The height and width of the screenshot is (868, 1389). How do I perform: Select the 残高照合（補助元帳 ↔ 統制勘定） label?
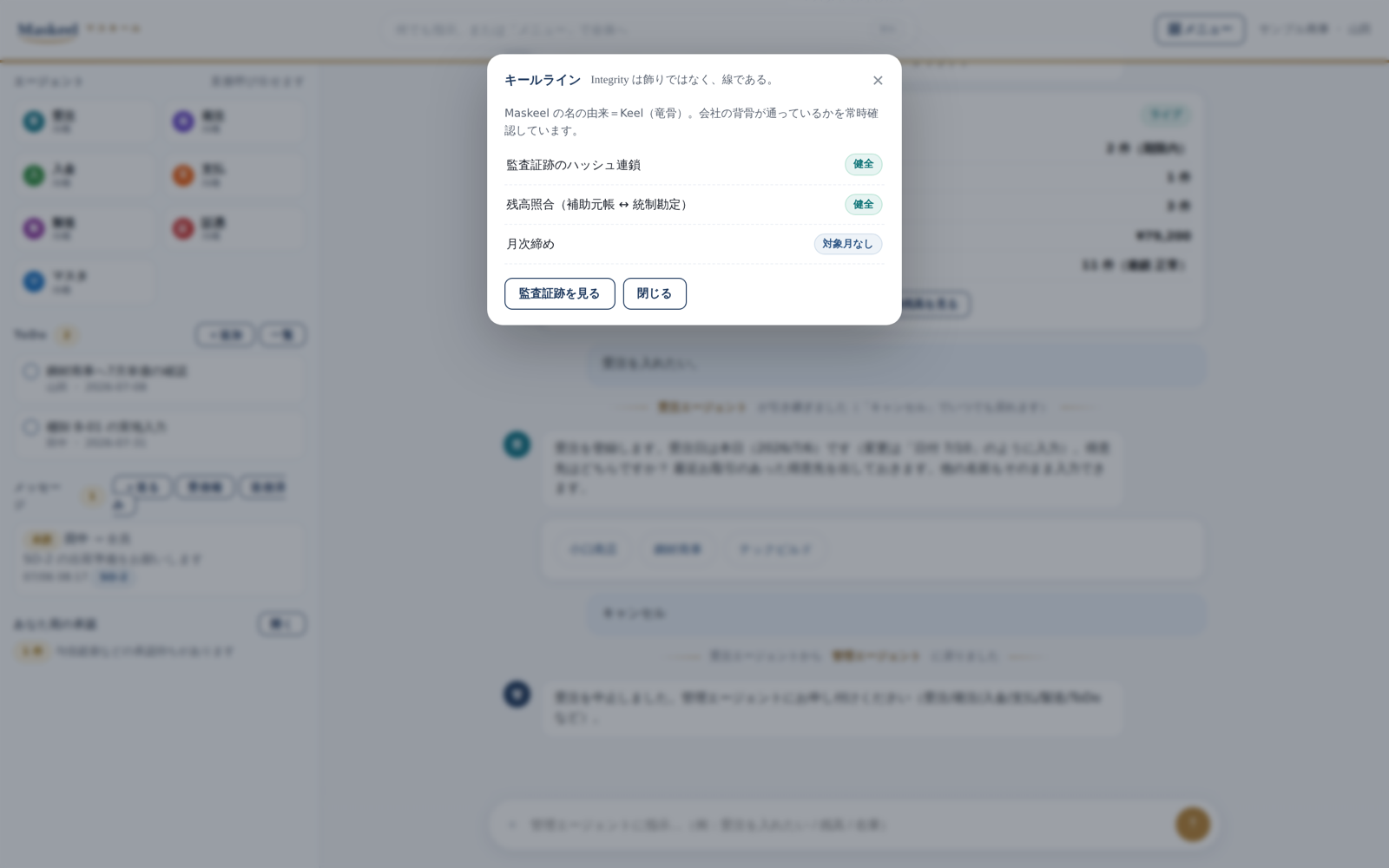[x=599, y=205]
